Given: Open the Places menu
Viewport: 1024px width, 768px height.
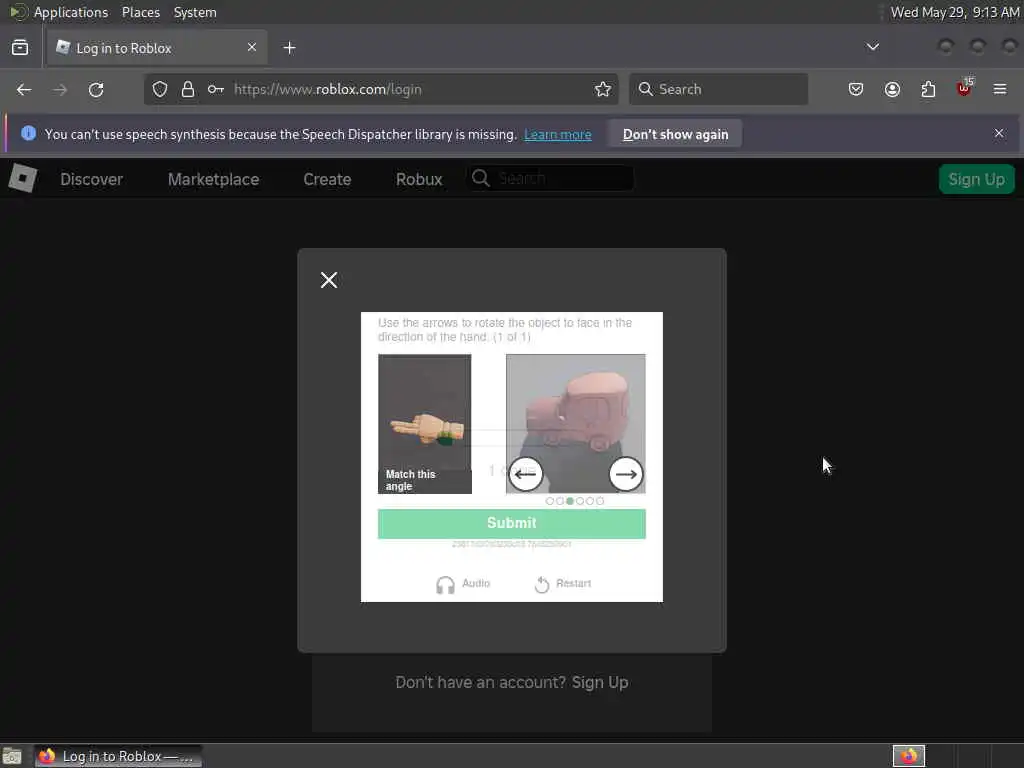Looking at the screenshot, I should (141, 12).
